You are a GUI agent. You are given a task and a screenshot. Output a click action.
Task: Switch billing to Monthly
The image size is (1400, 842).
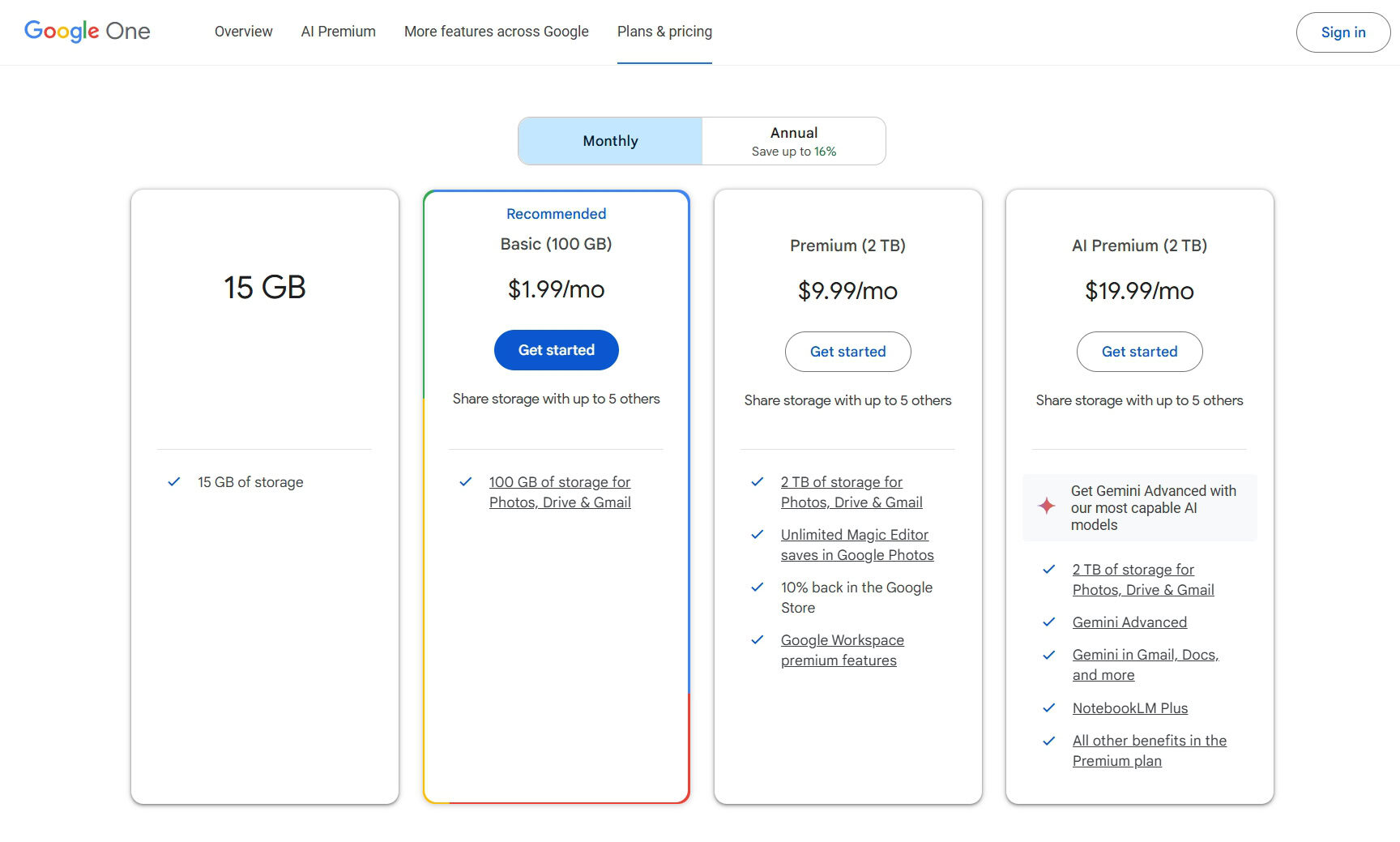(610, 141)
